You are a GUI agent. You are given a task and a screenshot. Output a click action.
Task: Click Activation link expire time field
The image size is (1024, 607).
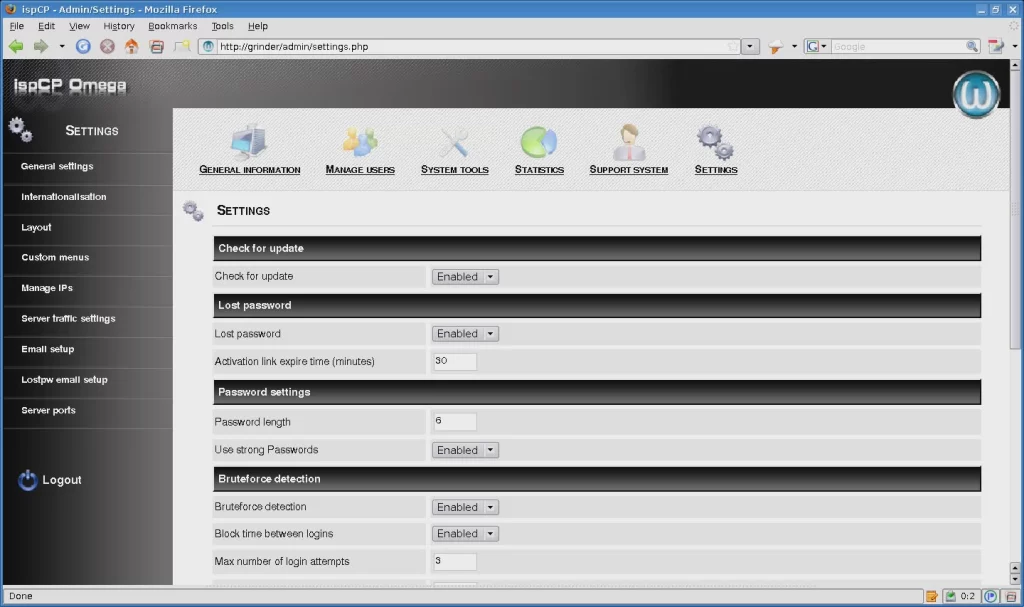pyautogui.click(x=455, y=361)
